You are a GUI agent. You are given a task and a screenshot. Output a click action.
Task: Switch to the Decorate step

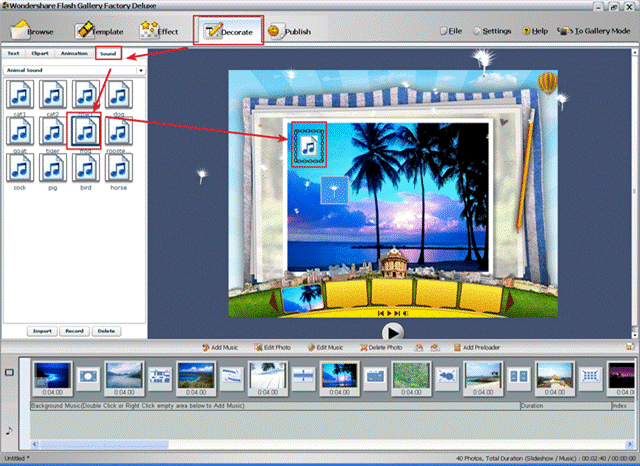click(228, 31)
